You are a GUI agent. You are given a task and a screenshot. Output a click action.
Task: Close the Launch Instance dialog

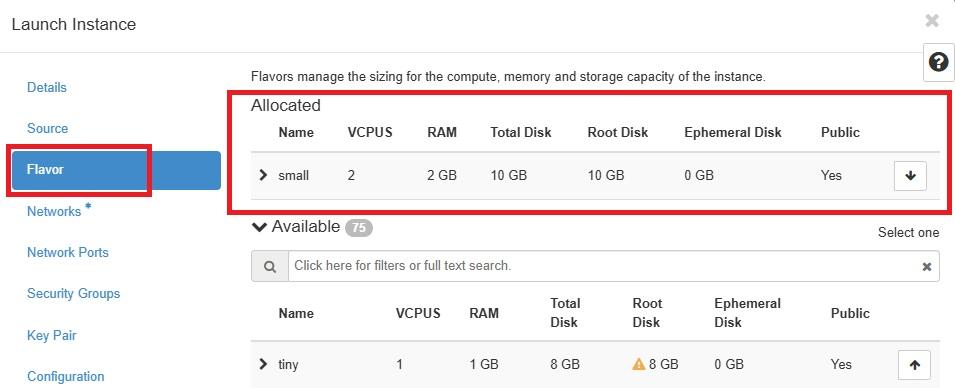(932, 21)
